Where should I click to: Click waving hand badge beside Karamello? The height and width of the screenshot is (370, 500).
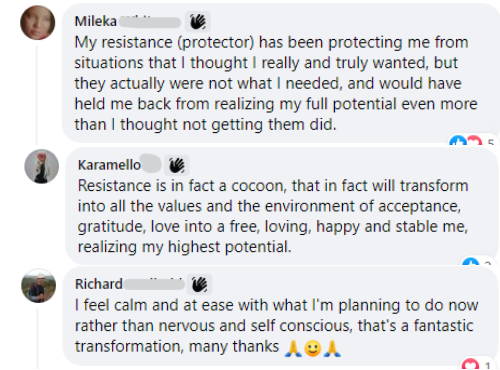point(177,165)
